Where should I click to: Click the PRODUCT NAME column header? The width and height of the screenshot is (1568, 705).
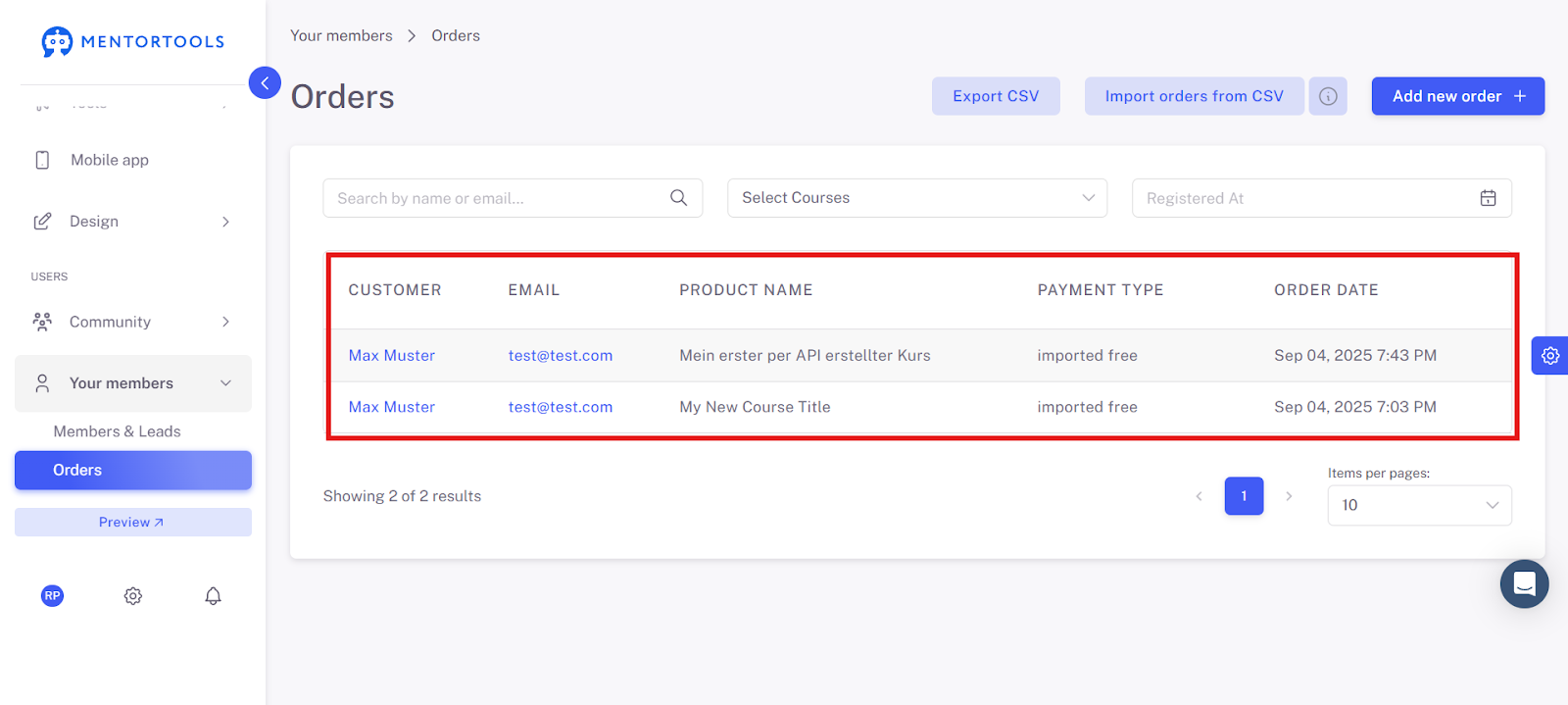[x=746, y=290]
